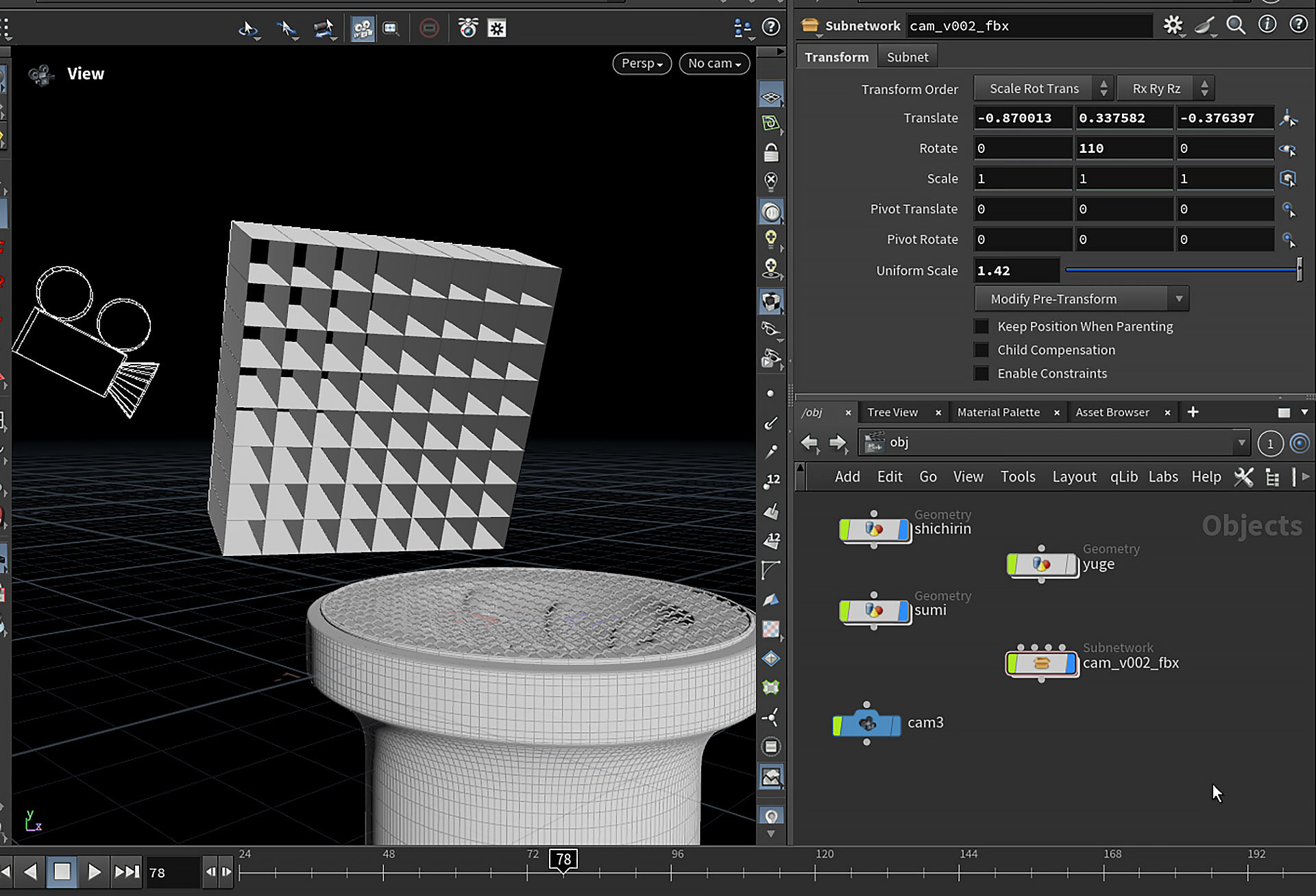Toggle Enable Constraints checkbox
Viewport: 1316px width, 896px height.
pos(982,374)
